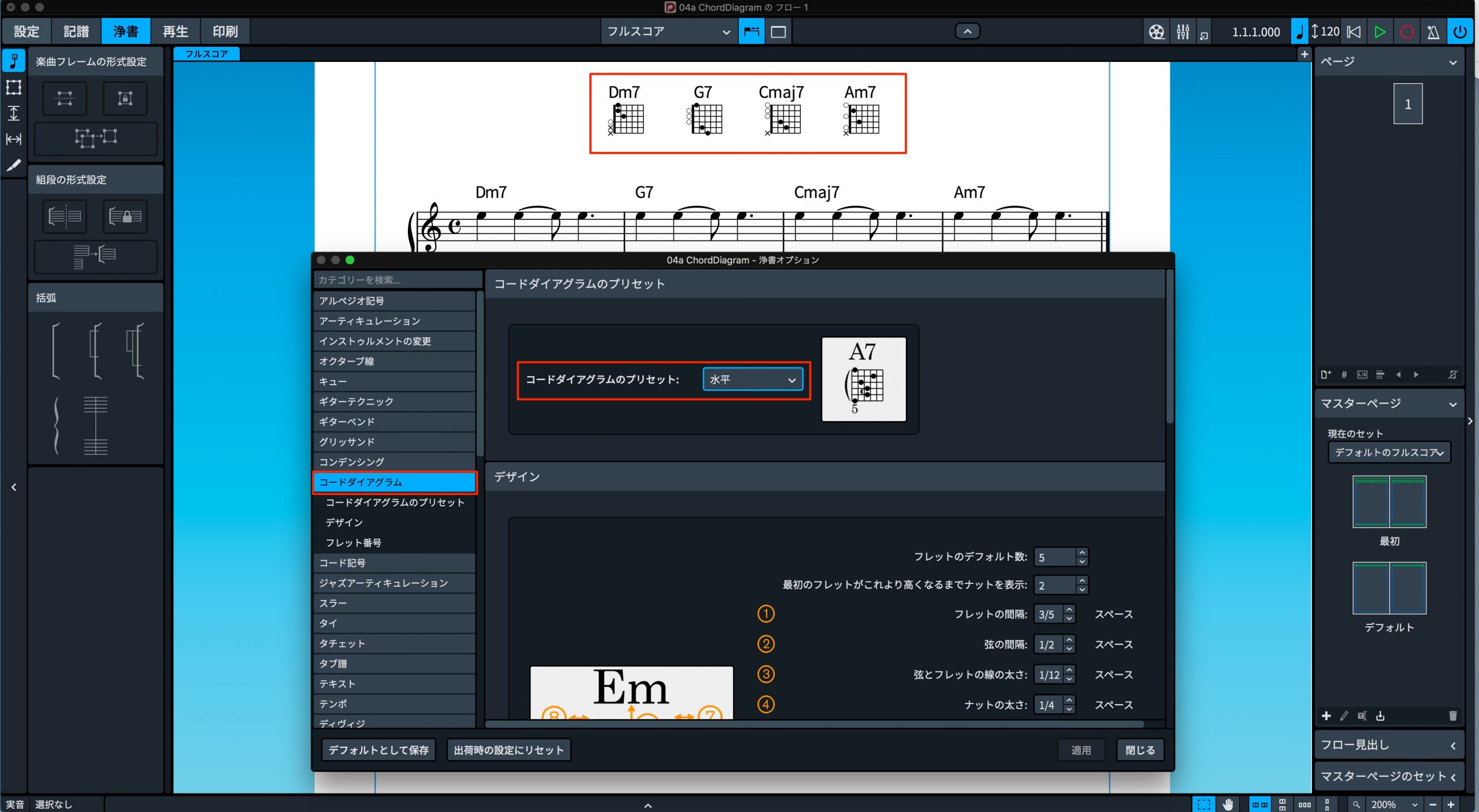This screenshot has height=812, width=1479.
Task: Switch to 記譜 mode tab
Action: pos(76,31)
